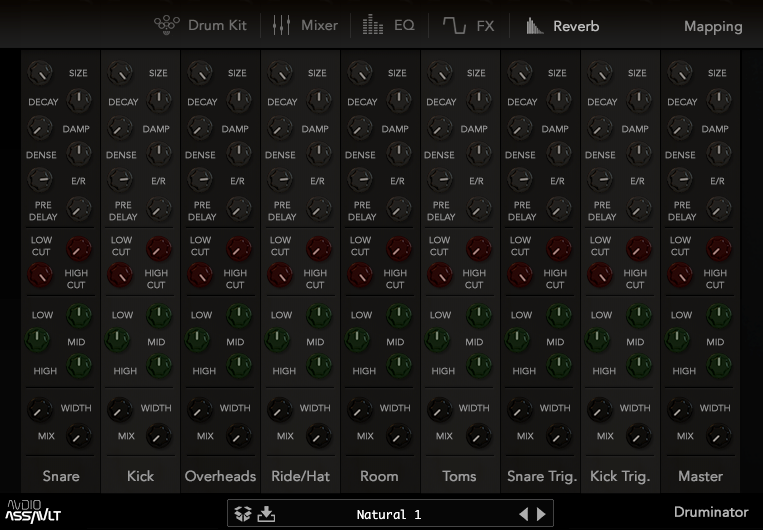Go to next preset arrow
This screenshot has height=530, width=763.
point(541,514)
